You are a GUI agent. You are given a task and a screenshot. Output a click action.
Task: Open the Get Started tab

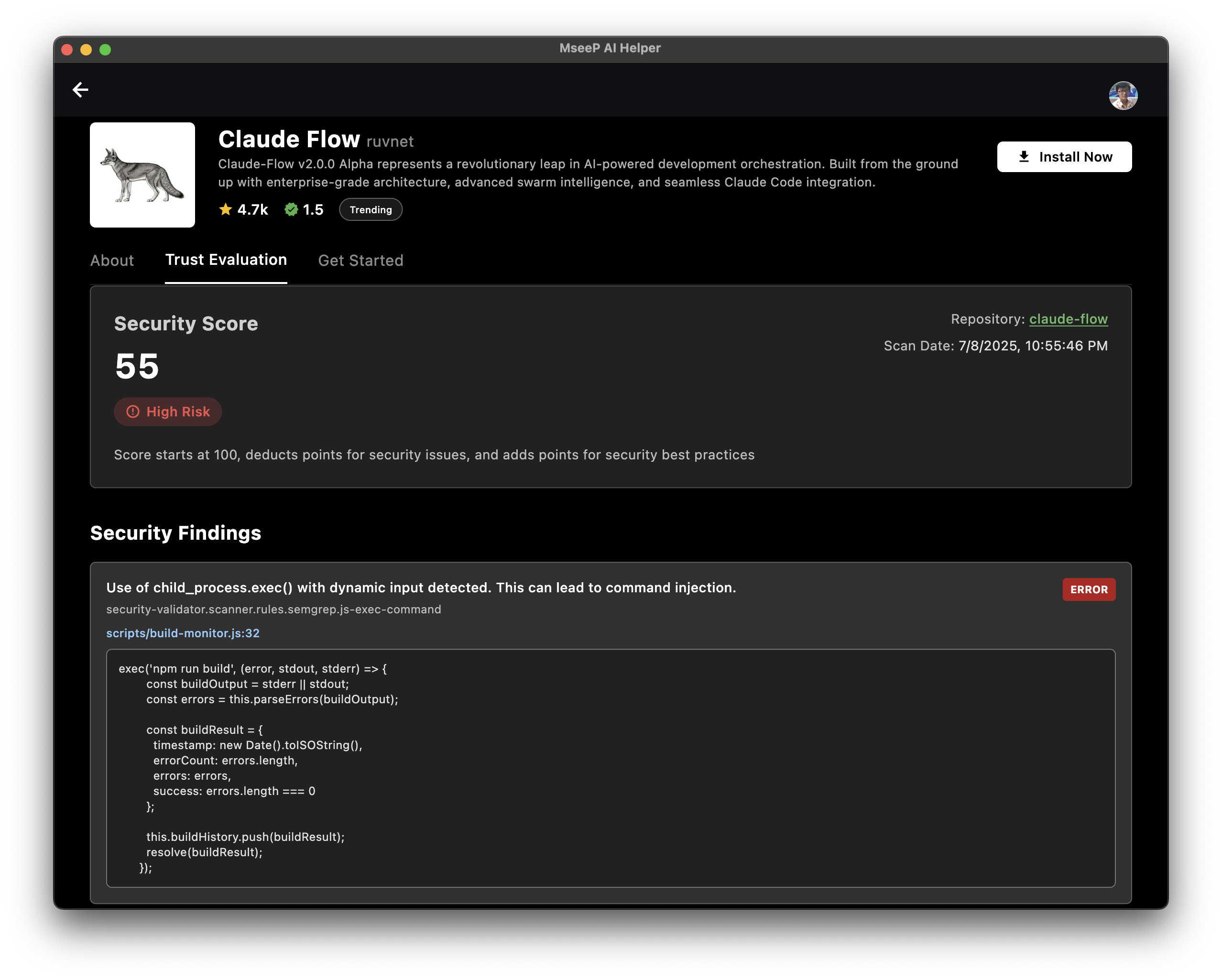pyautogui.click(x=360, y=260)
